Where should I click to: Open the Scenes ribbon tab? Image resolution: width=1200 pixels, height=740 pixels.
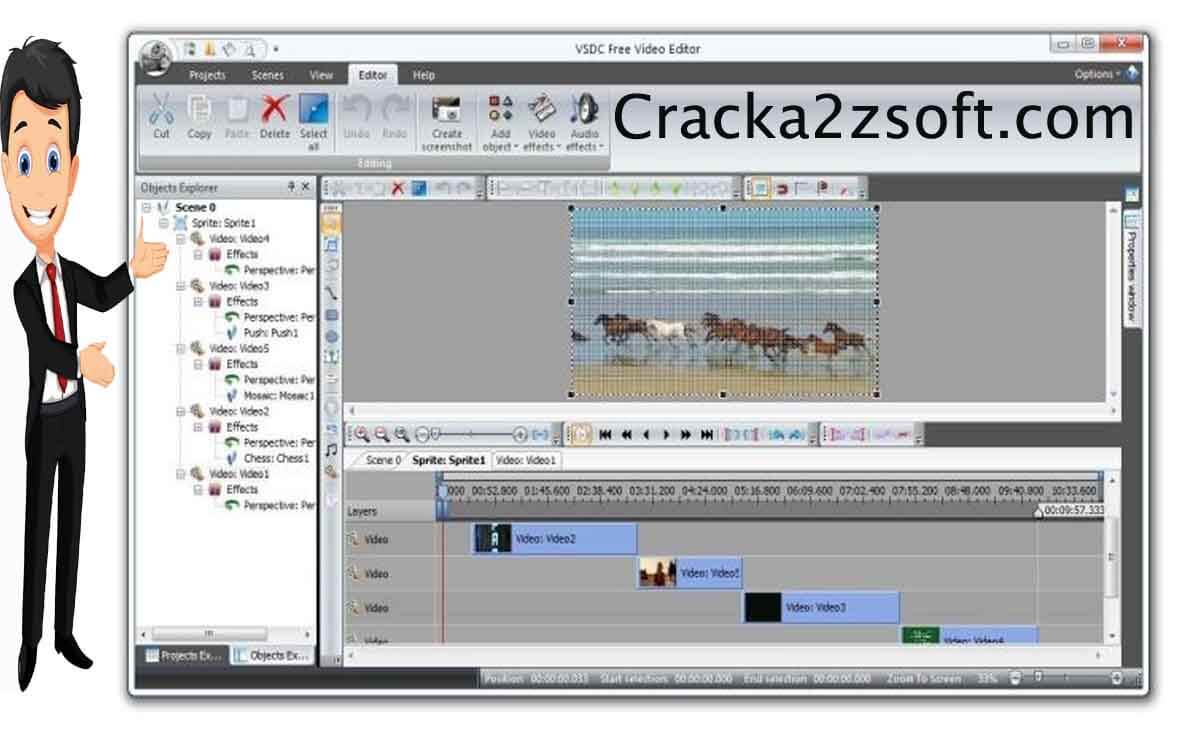(268, 75)
